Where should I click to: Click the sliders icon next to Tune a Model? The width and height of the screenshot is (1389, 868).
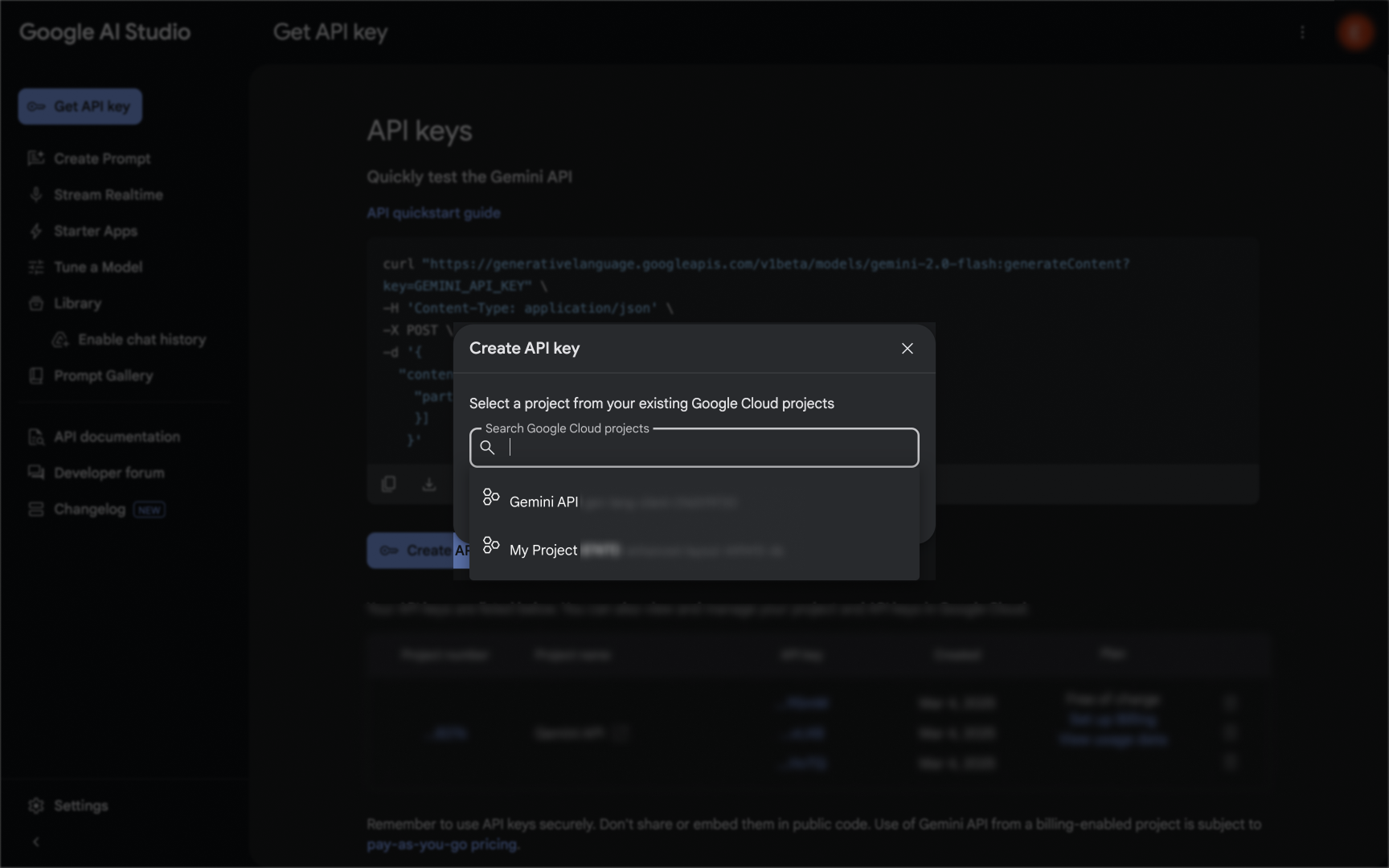35,267
